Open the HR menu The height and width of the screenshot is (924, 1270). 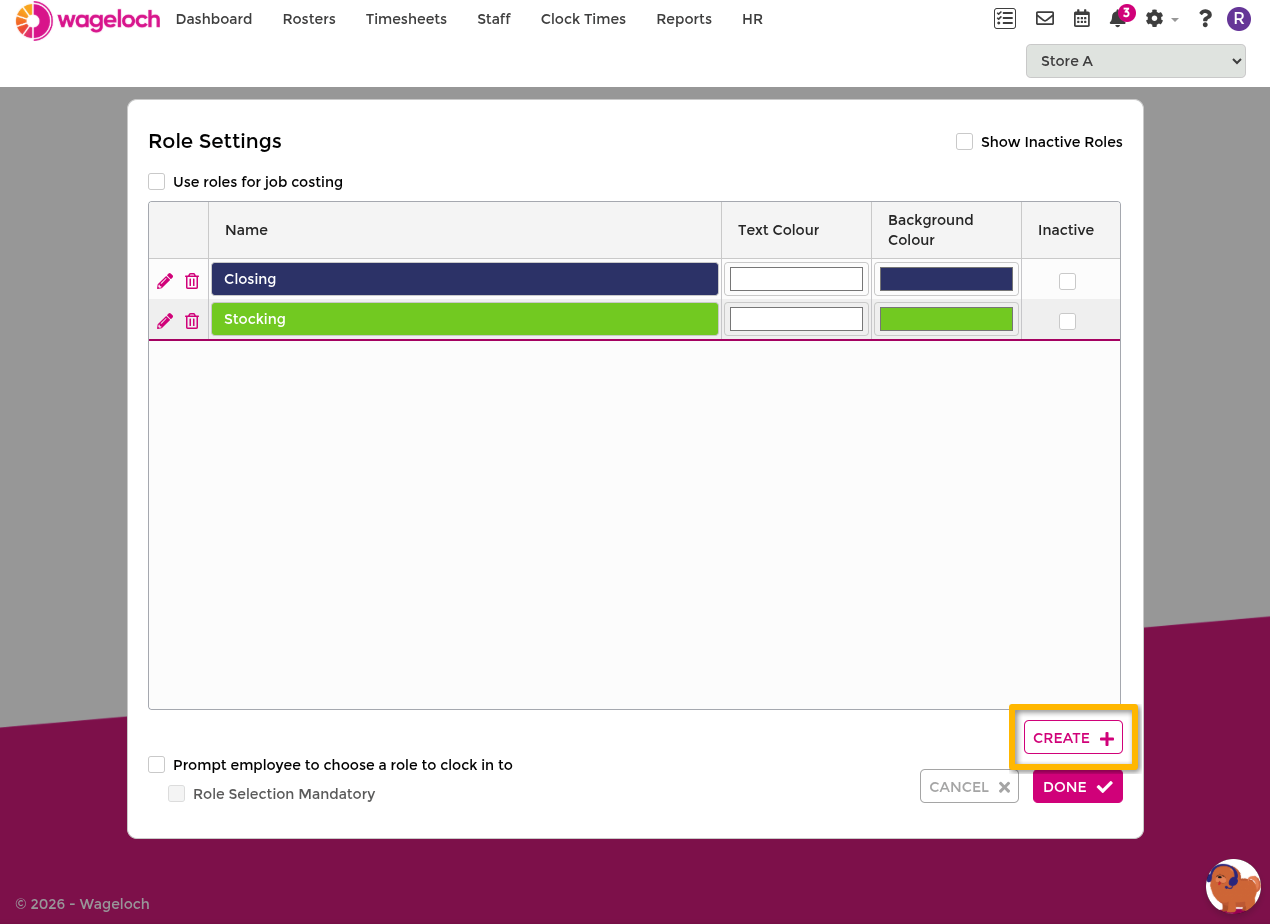[752, 19]
